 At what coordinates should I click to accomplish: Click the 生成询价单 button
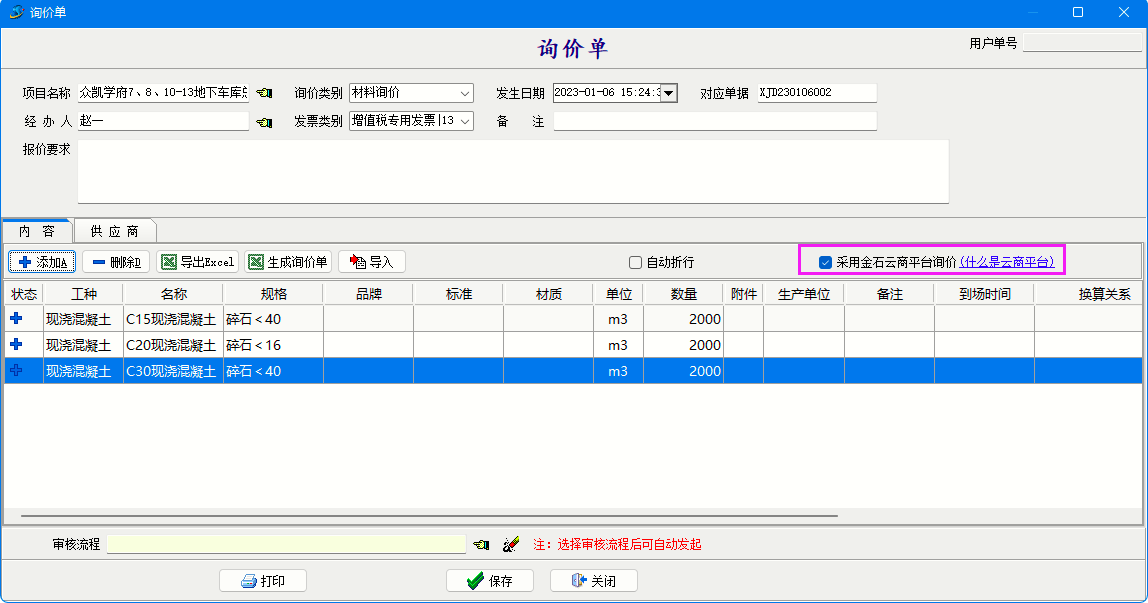(x=288, y=262)
